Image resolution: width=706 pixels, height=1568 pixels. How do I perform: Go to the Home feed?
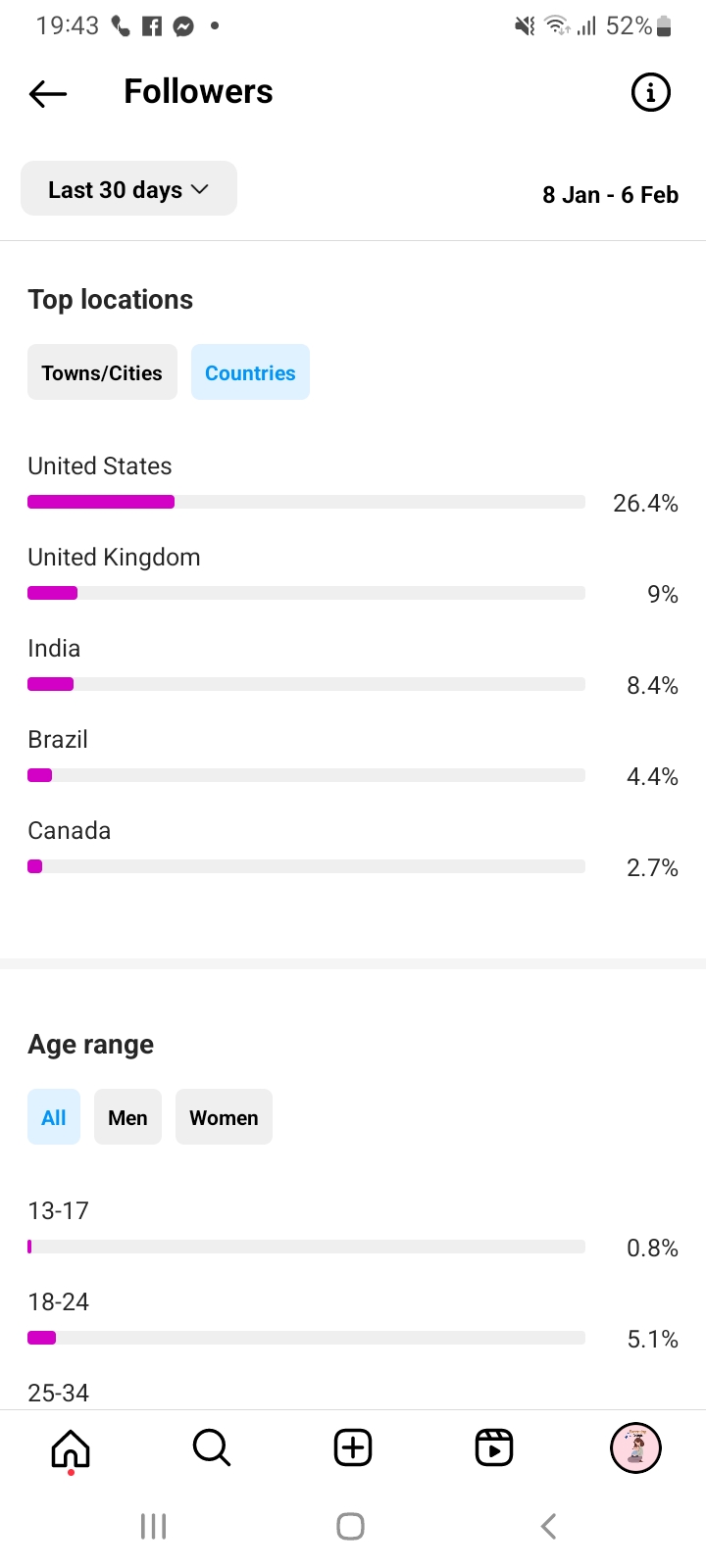tap(71, 1447)
